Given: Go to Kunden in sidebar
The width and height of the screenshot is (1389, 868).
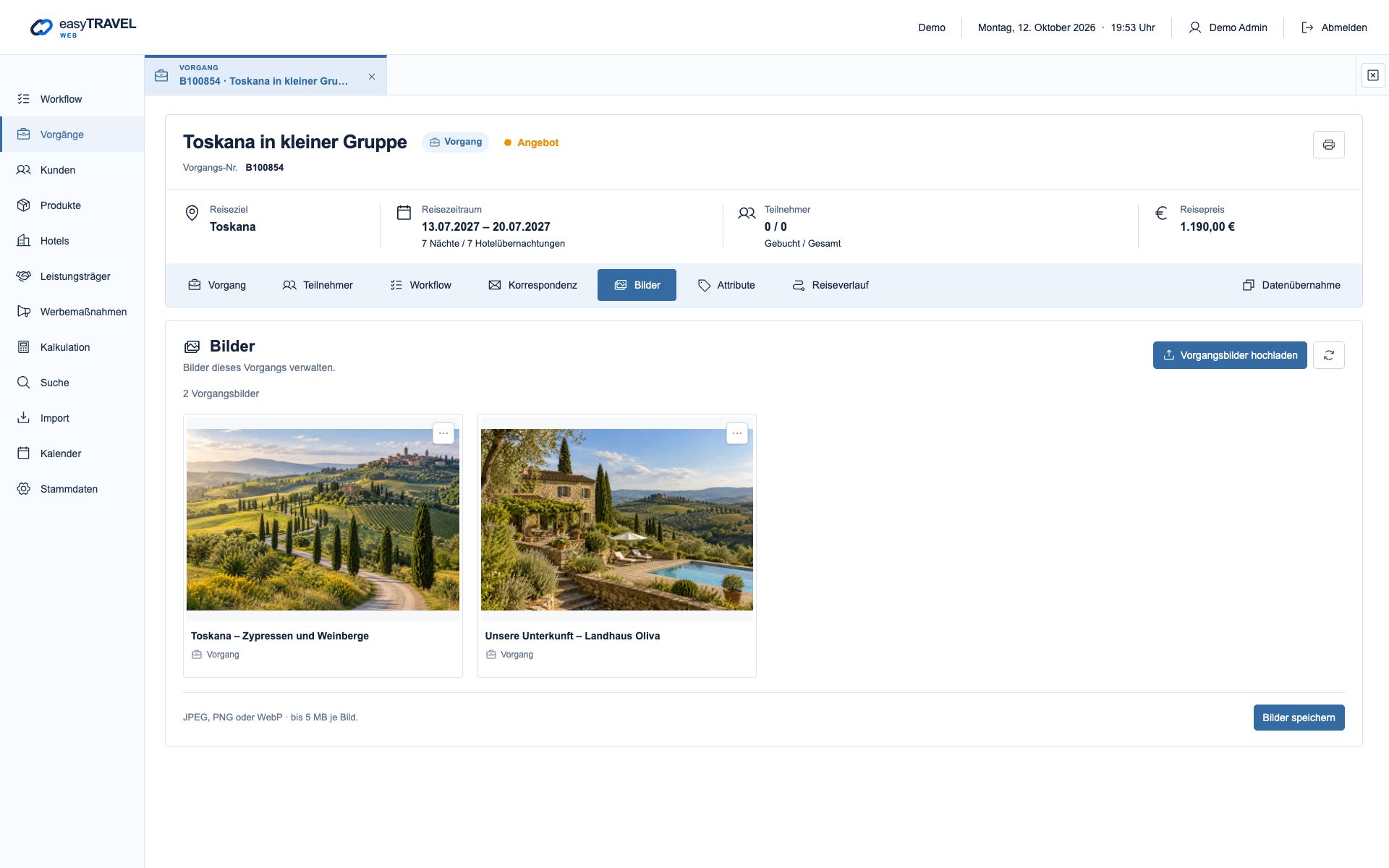Looking at the screenshot, I should point(72,170).
